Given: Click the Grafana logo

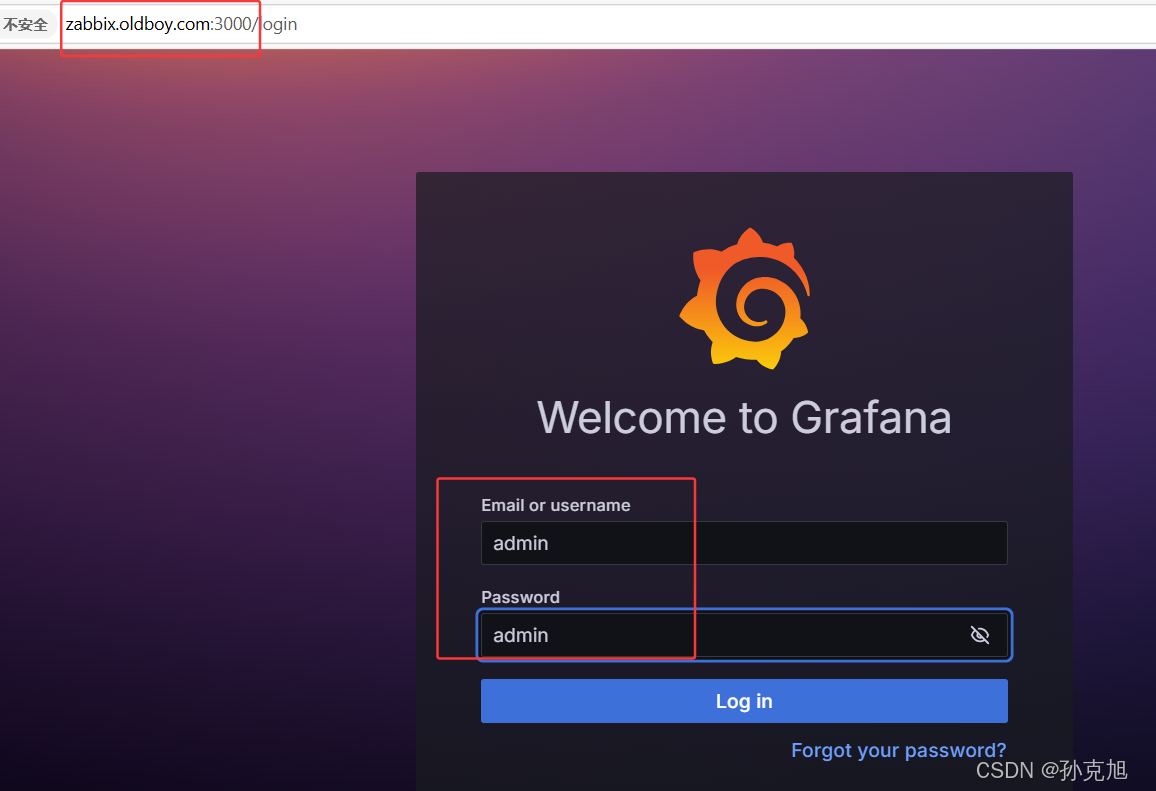Looking at the screenshot, I should [745, 299].
